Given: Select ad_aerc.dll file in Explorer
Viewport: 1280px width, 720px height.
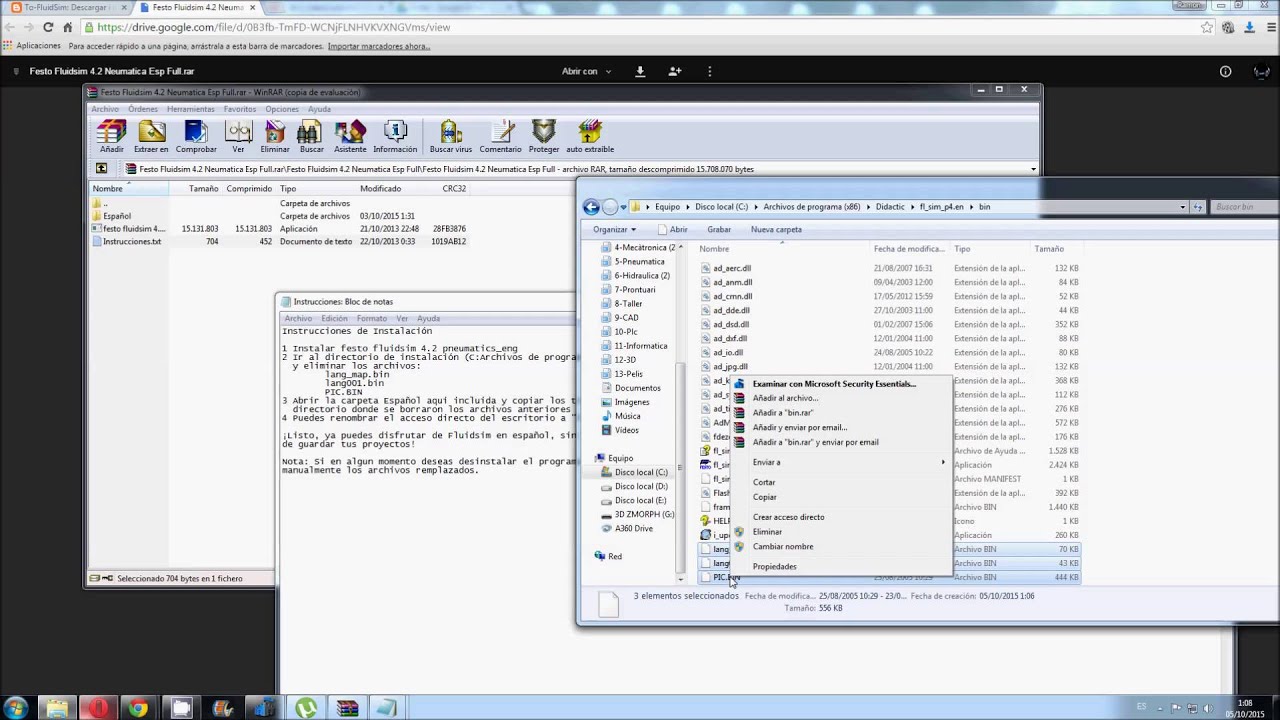Looking at the screenshot, I should (732, 268).
